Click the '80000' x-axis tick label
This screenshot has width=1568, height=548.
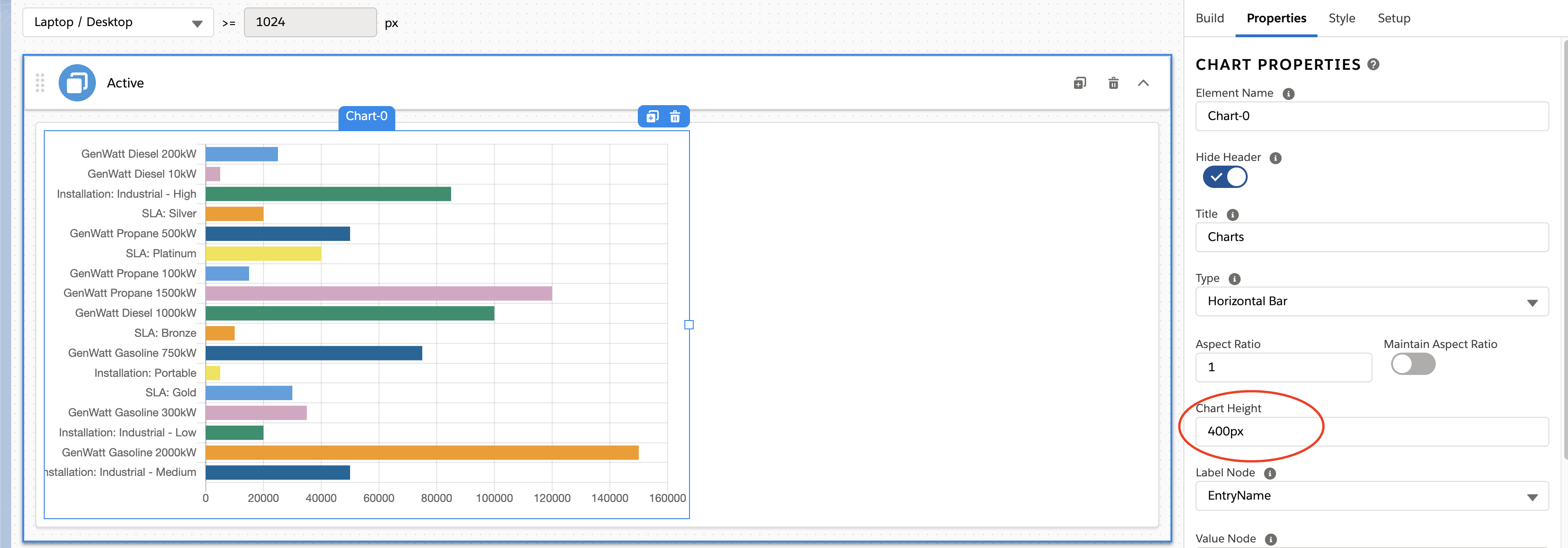click(x=436, y=498)
